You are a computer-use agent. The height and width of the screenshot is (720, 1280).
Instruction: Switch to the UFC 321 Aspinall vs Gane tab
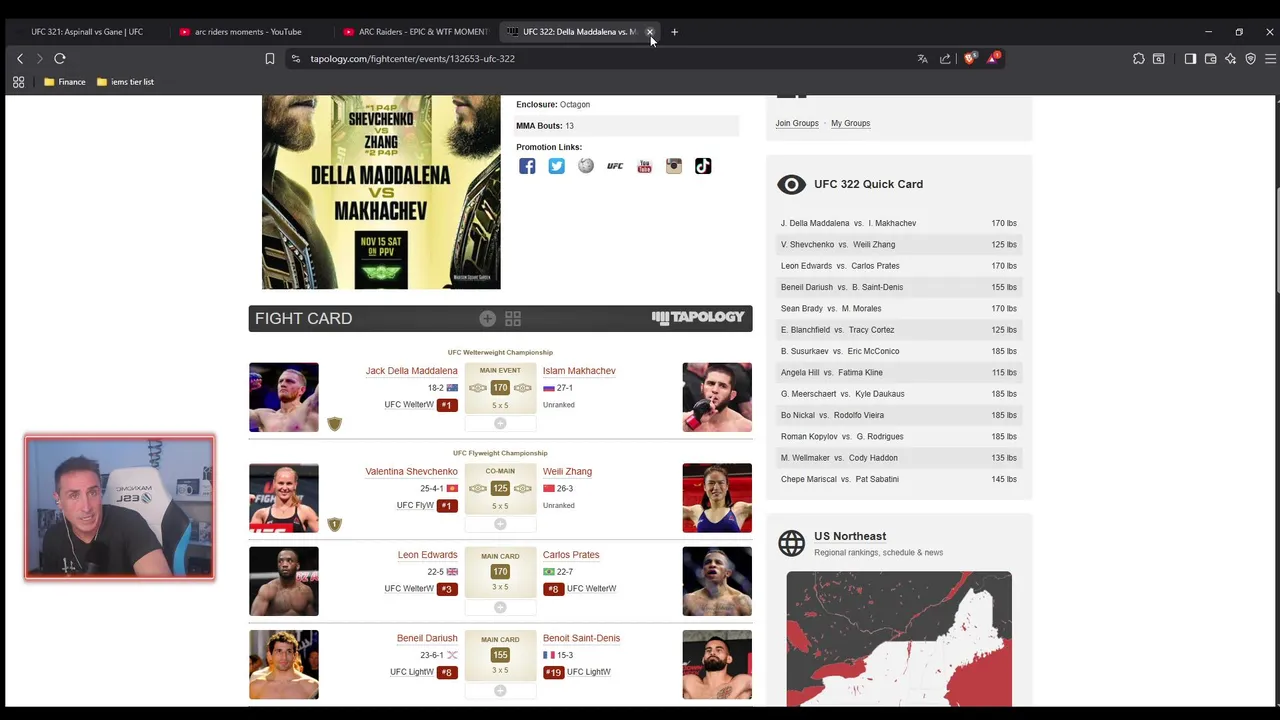[x=85, y=32]
